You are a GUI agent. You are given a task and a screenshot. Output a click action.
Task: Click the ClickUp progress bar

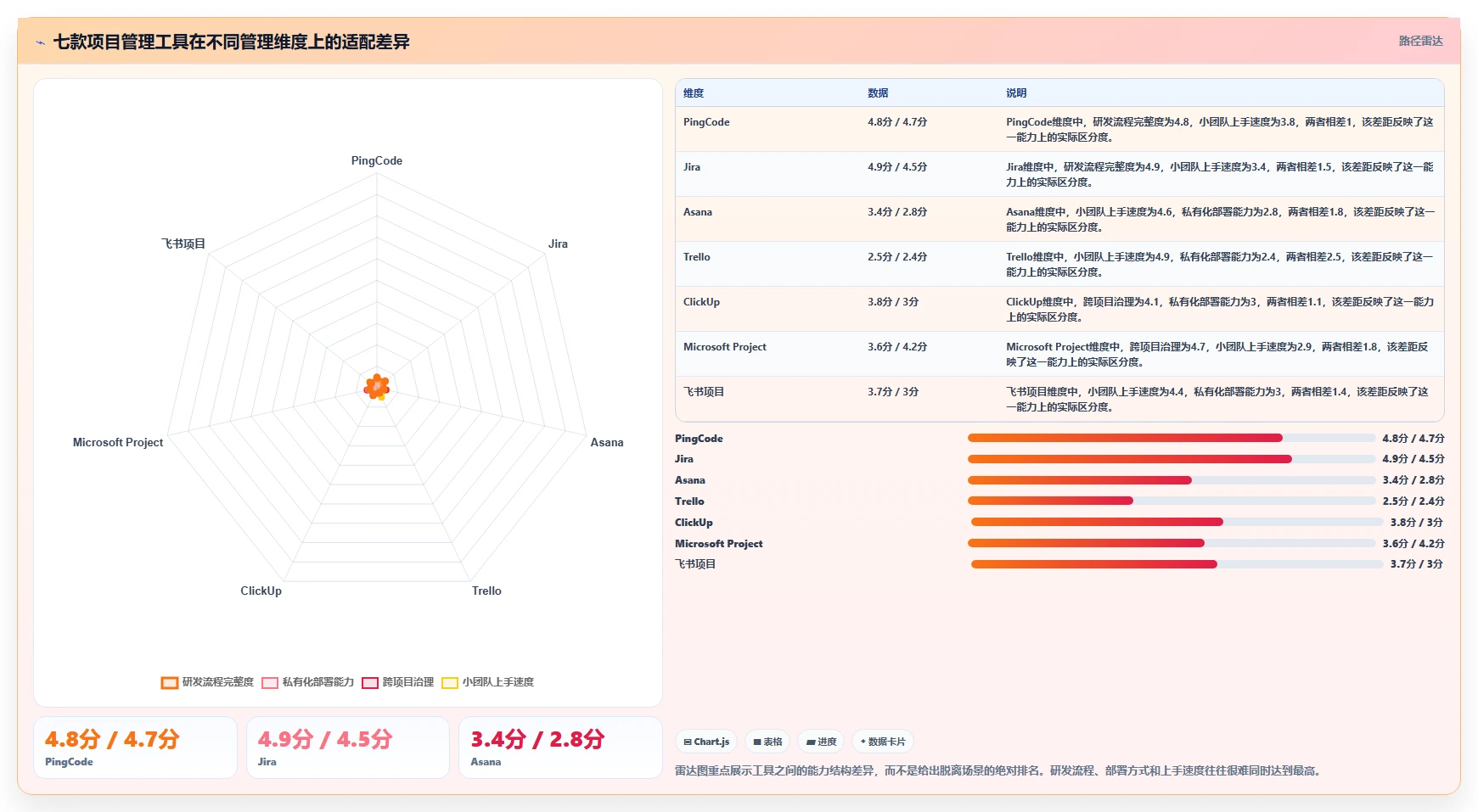(x=1177, y=522)
